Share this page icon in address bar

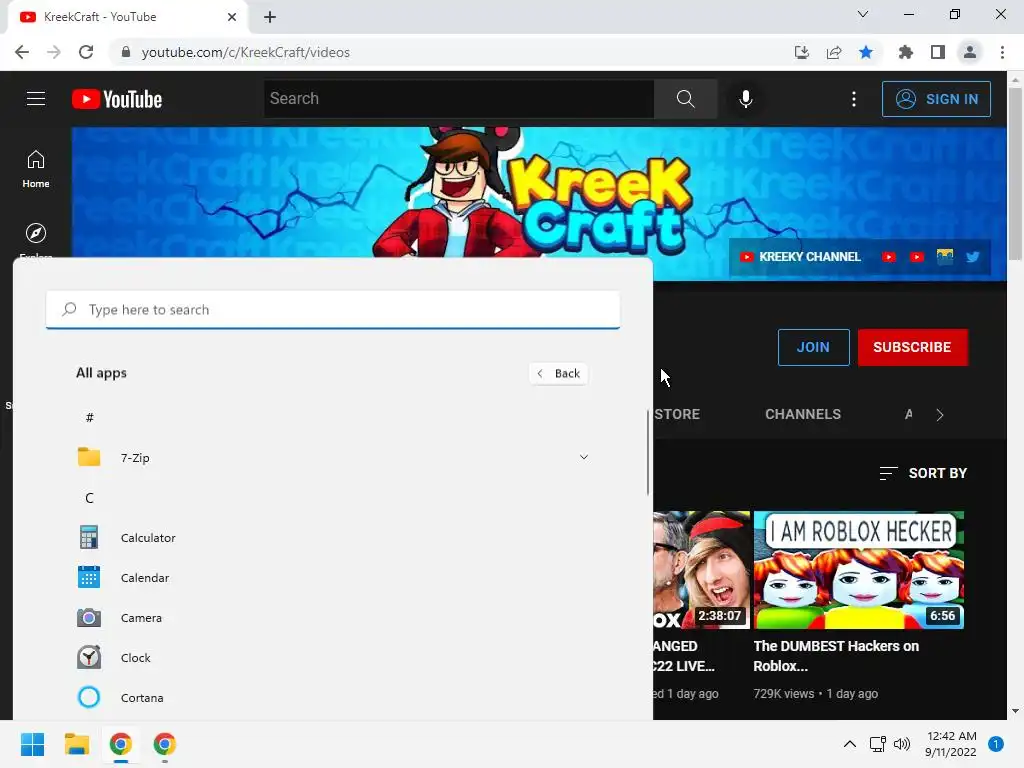click(x=834, y=52)
